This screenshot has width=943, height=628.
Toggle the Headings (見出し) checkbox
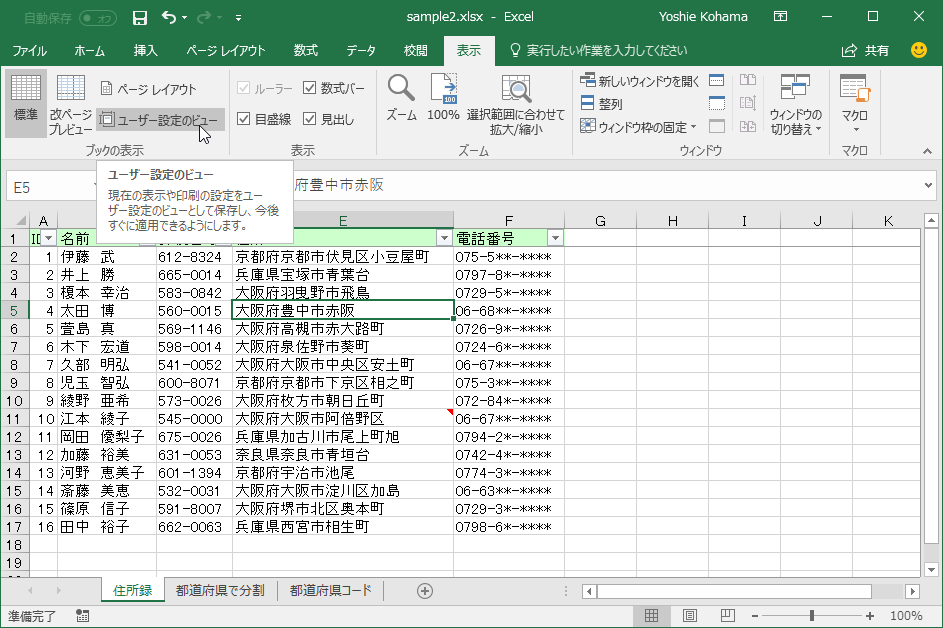tap(310, 119)
